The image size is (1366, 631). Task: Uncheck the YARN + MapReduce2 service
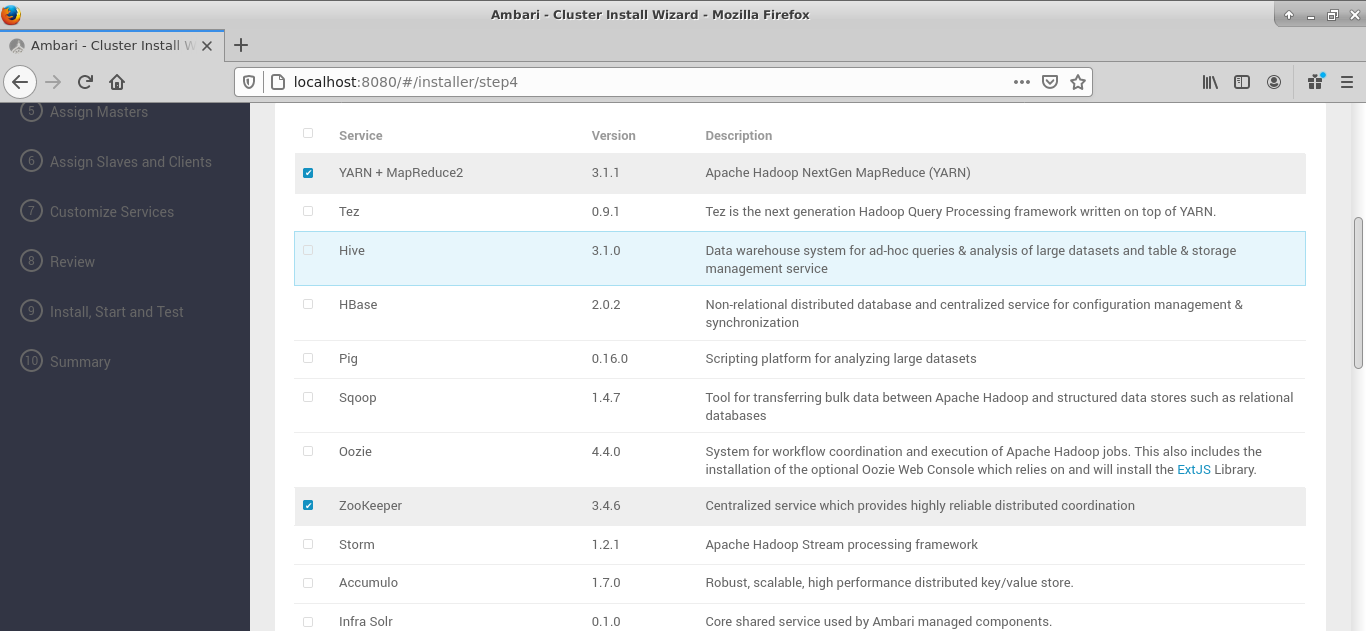pos(308,173)
